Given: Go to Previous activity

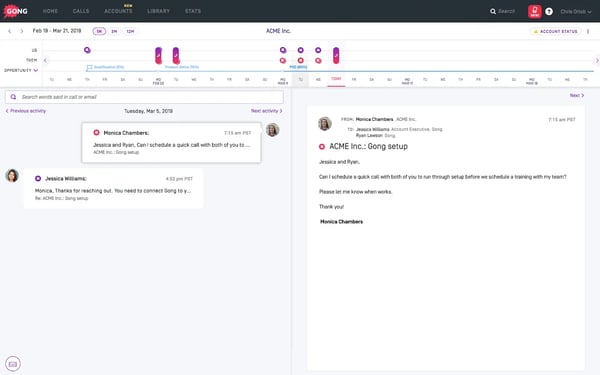Looking at the screenshot, I should tap(26, 111).
